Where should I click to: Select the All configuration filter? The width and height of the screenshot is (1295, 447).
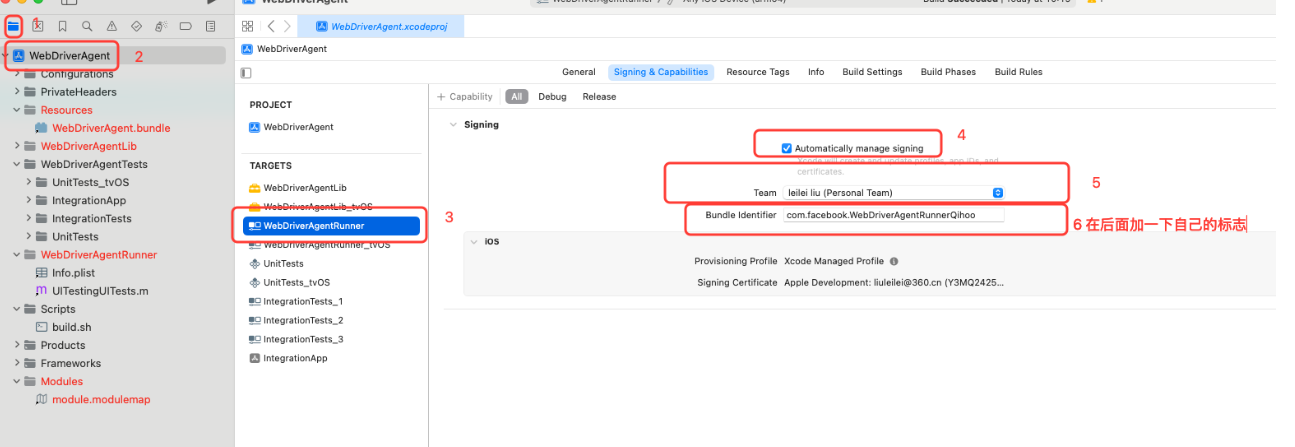click(516, 97)
